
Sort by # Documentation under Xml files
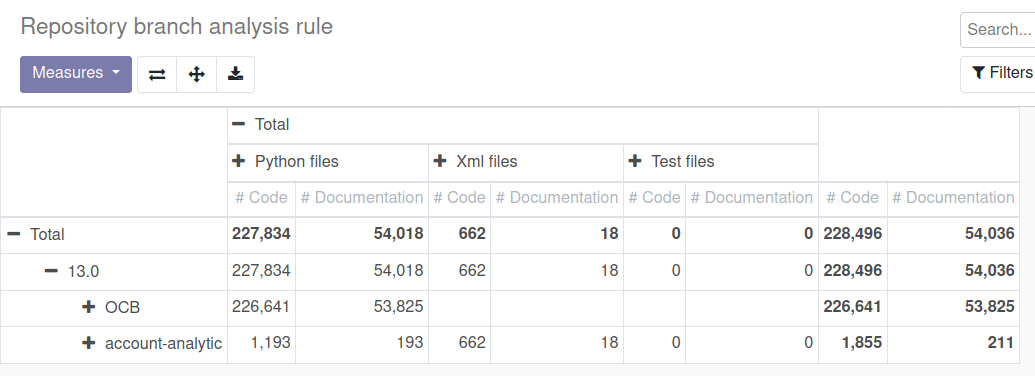pos(556,199)
